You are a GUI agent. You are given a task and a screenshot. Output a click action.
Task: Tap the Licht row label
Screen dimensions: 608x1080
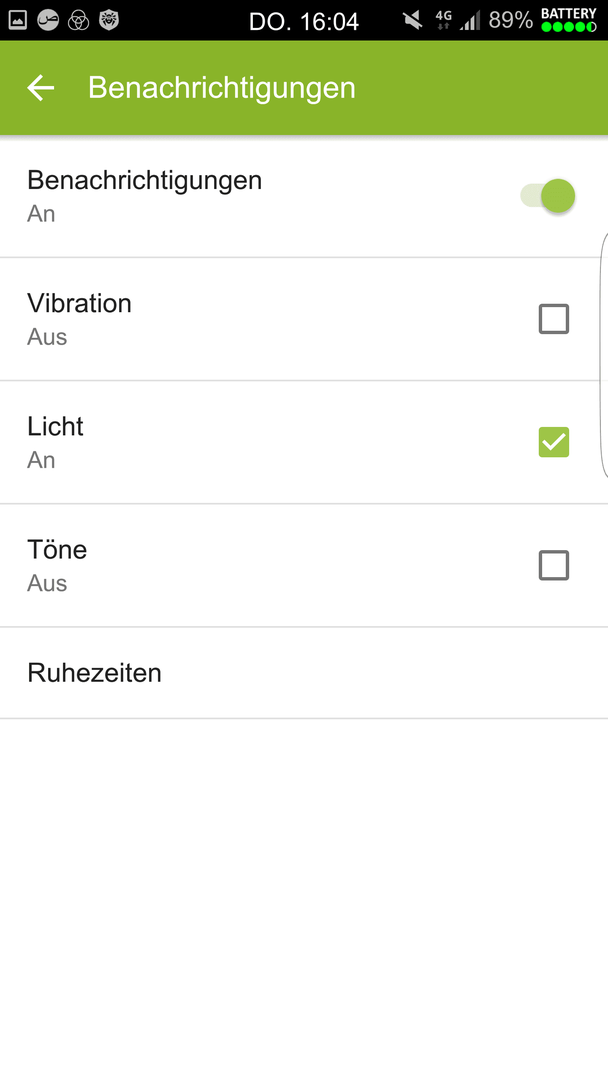pyautogui.click(x=55, y=426)
